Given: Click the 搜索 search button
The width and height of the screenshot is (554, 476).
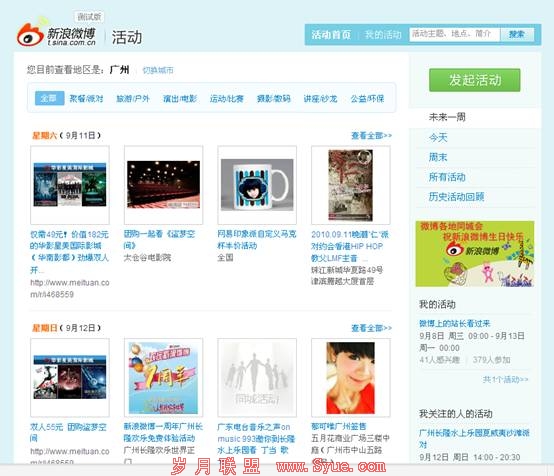Looking at the screenshot, I should [517, 35].
